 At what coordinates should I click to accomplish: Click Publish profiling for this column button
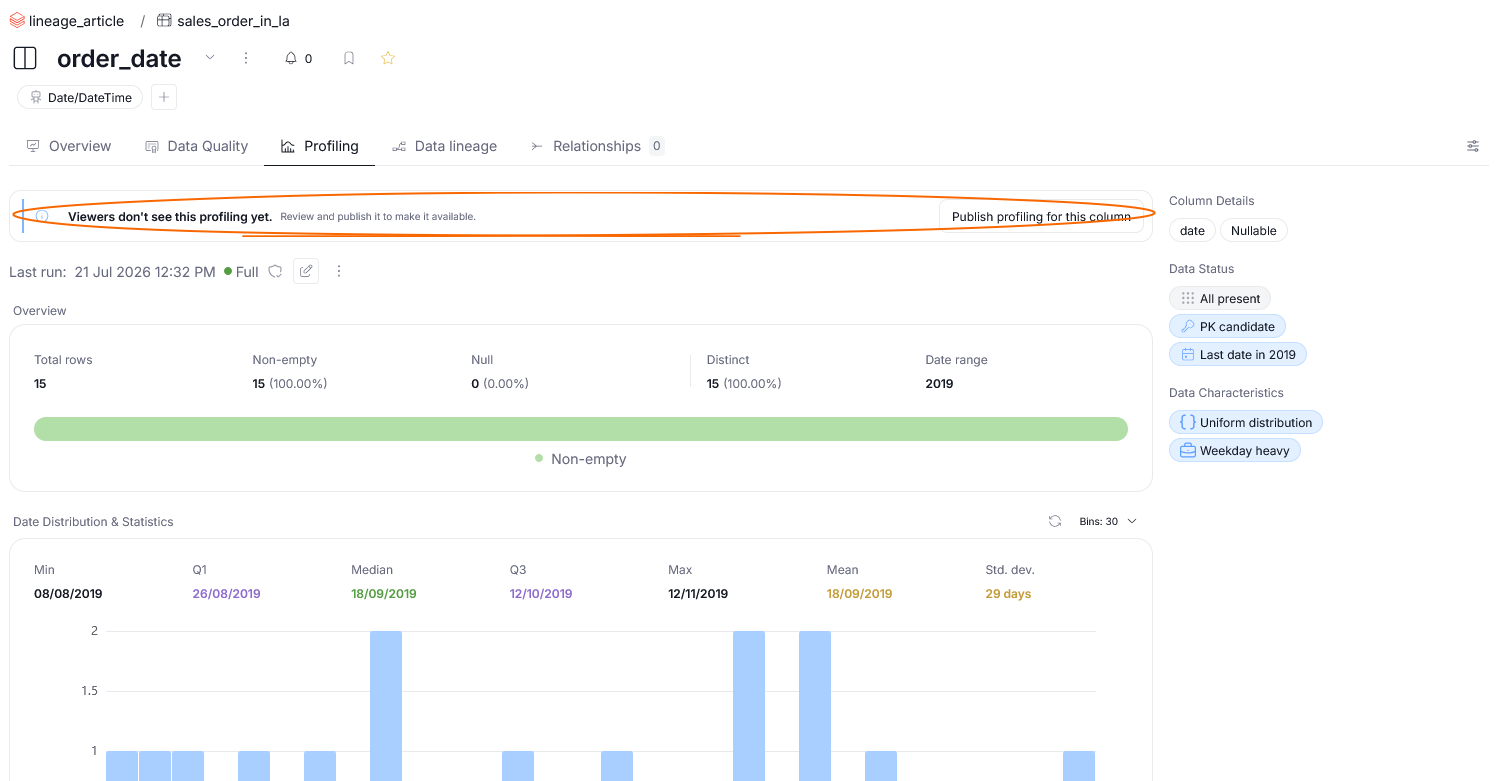[x=1041, y=216]
